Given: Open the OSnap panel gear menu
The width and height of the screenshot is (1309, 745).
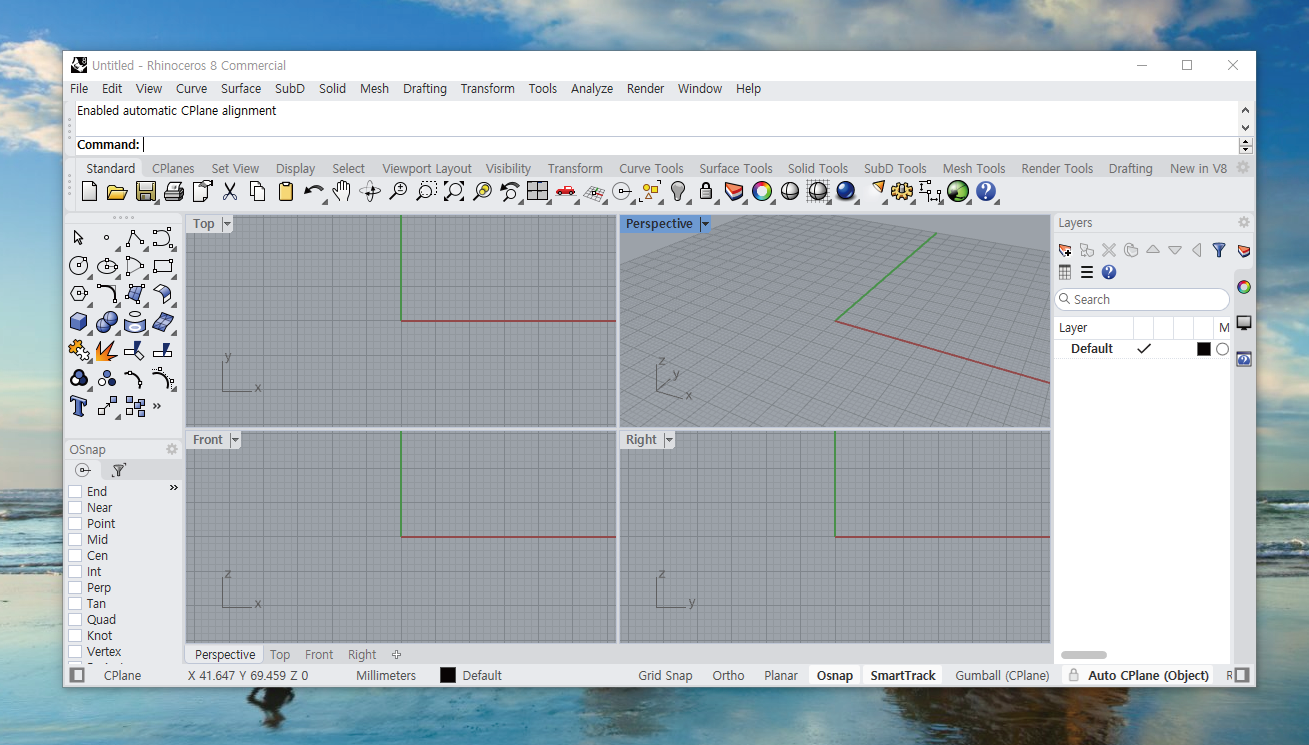Looking at the screenshot, I should [x=172, y=449].
